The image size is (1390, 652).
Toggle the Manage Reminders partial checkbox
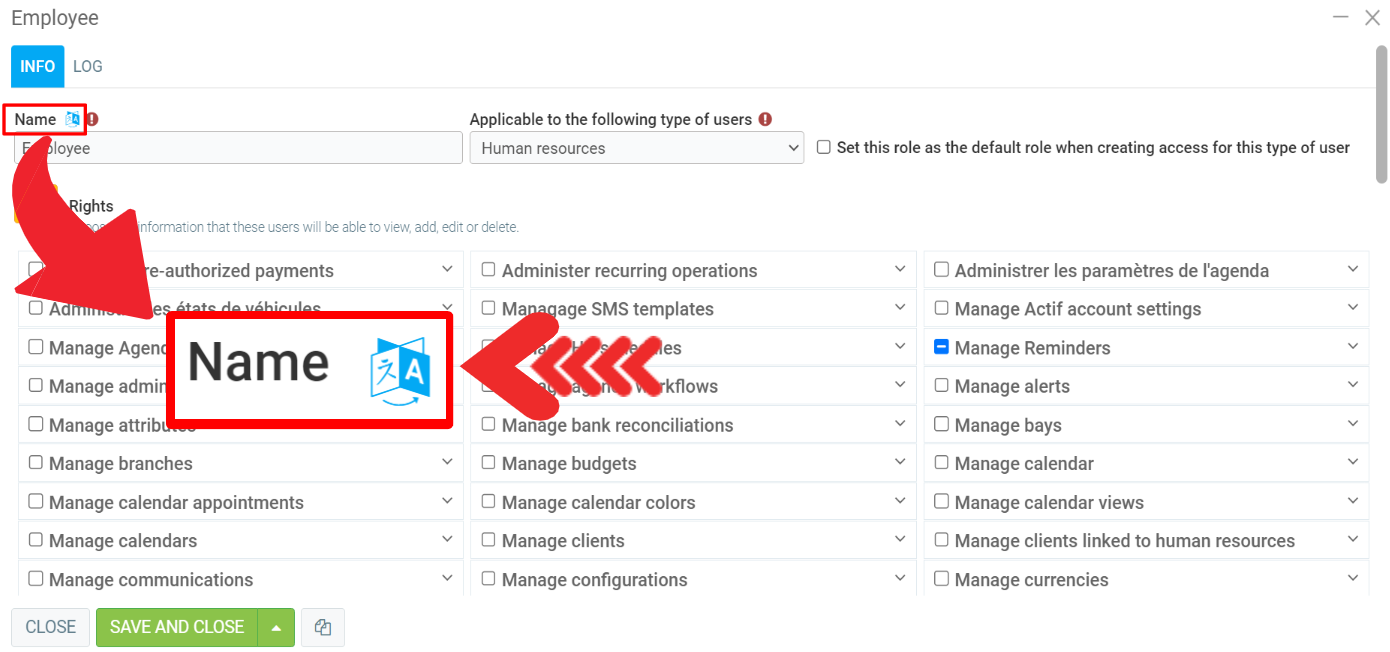[941, 347]
